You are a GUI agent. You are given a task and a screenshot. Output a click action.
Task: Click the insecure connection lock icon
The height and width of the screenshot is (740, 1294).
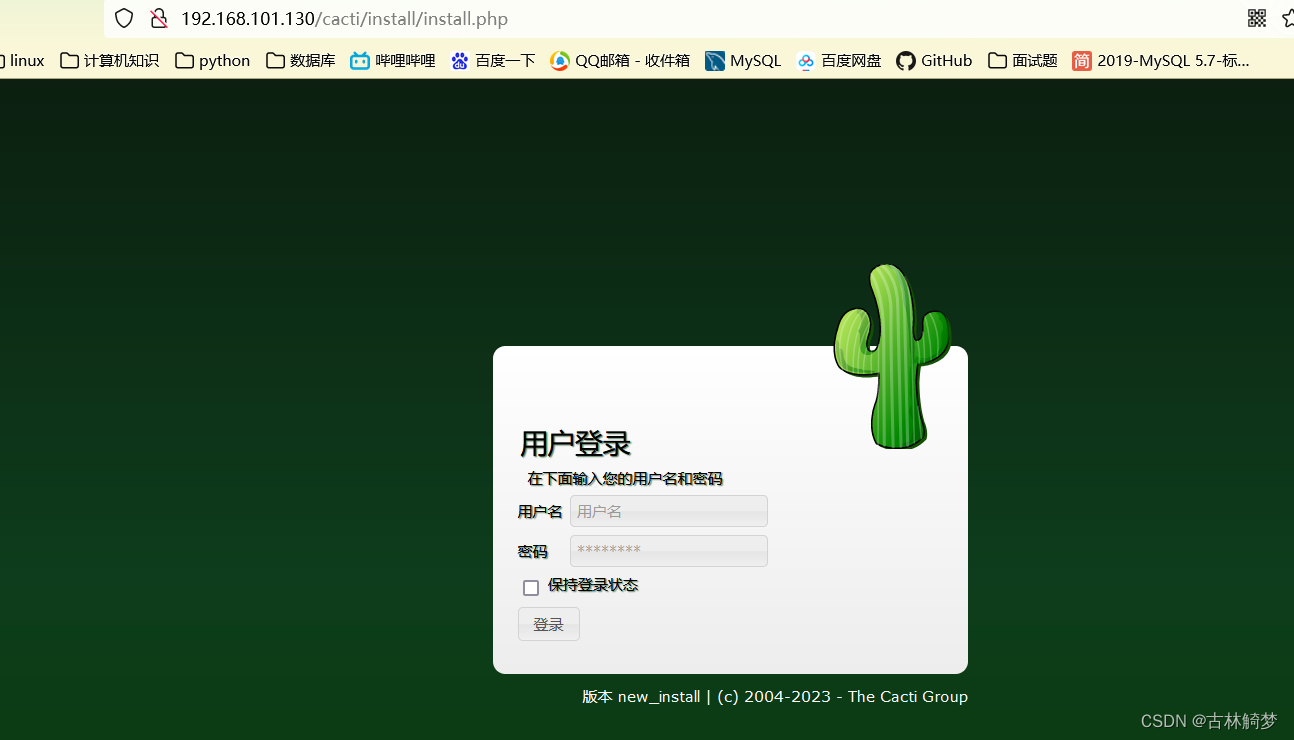(x=160, y=18)
